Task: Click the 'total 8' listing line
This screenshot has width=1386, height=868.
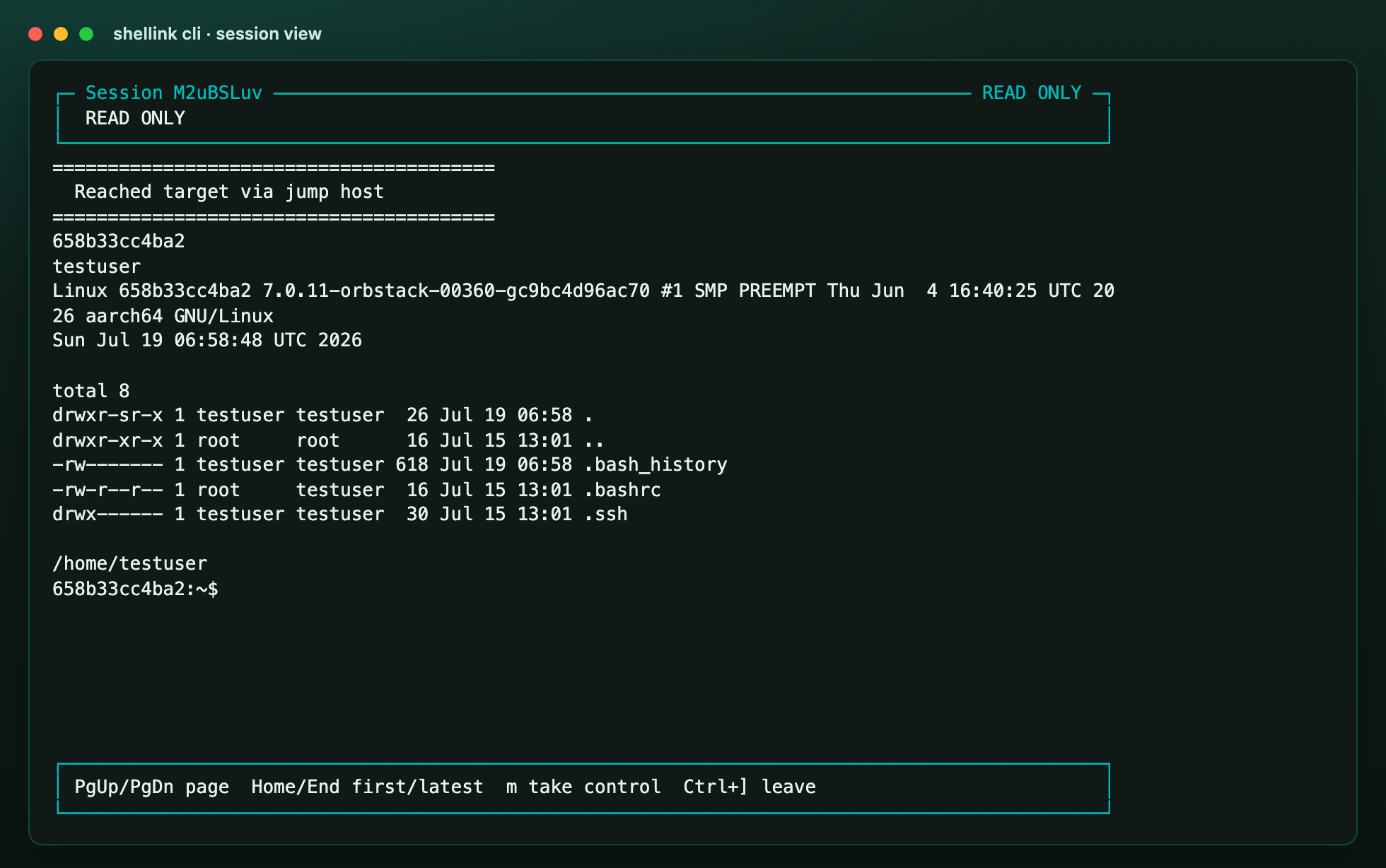Action: tap(91, 391)
